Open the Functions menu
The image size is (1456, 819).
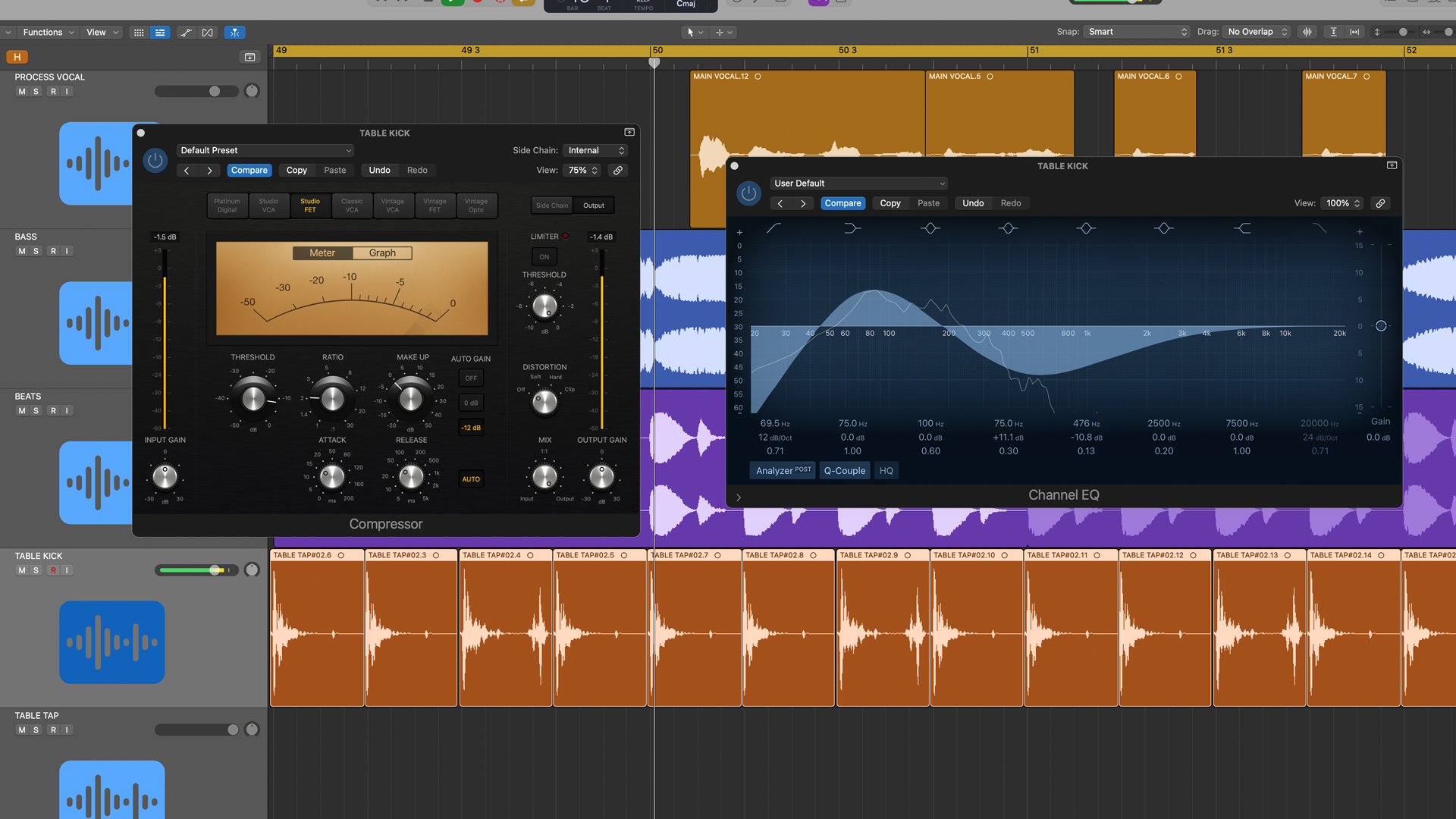pos(48,33)
